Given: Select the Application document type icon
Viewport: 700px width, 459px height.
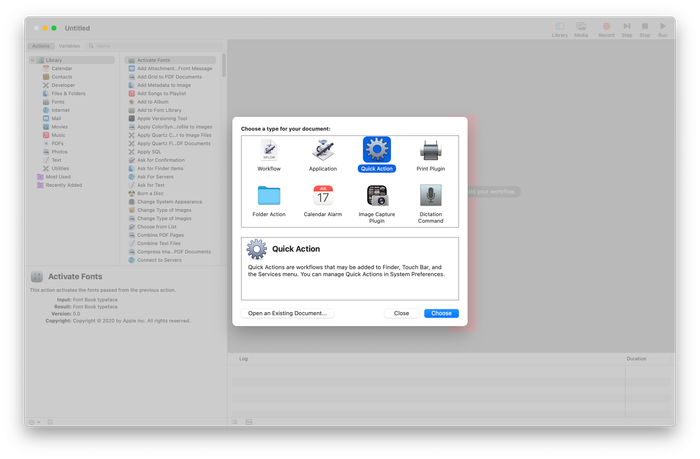Looking at the screenshot, I should tap(323, 150).
